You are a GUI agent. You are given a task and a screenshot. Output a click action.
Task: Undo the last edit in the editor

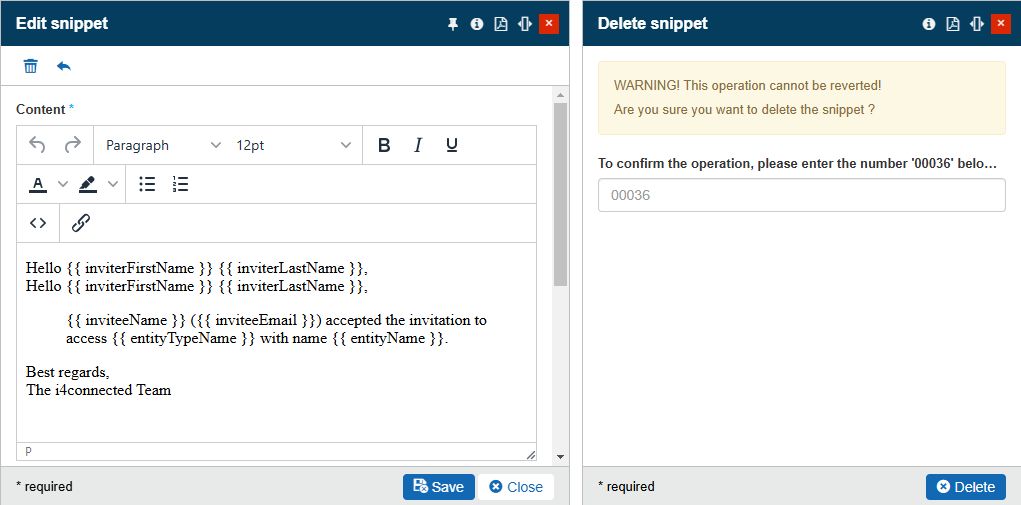pyautogui.click(x=37, y=145)
